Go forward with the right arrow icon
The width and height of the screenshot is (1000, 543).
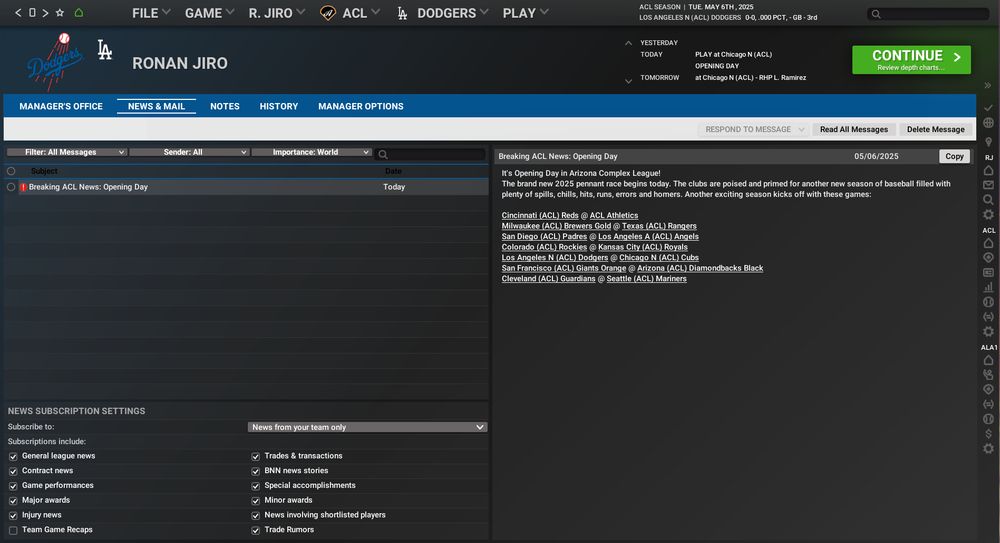click(45, 13)
